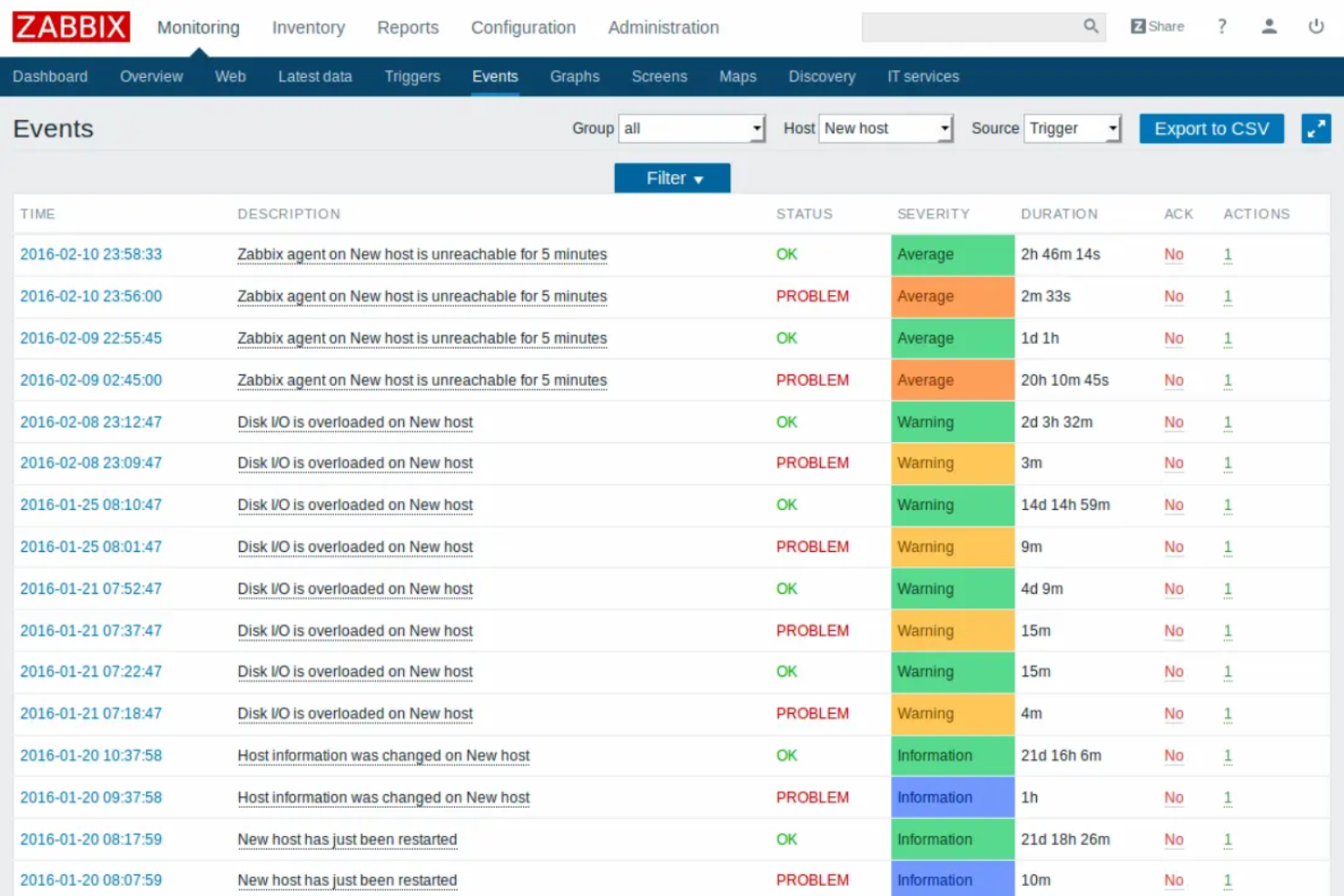Acknowledge the first event via its No link

tap(1173, 255)
